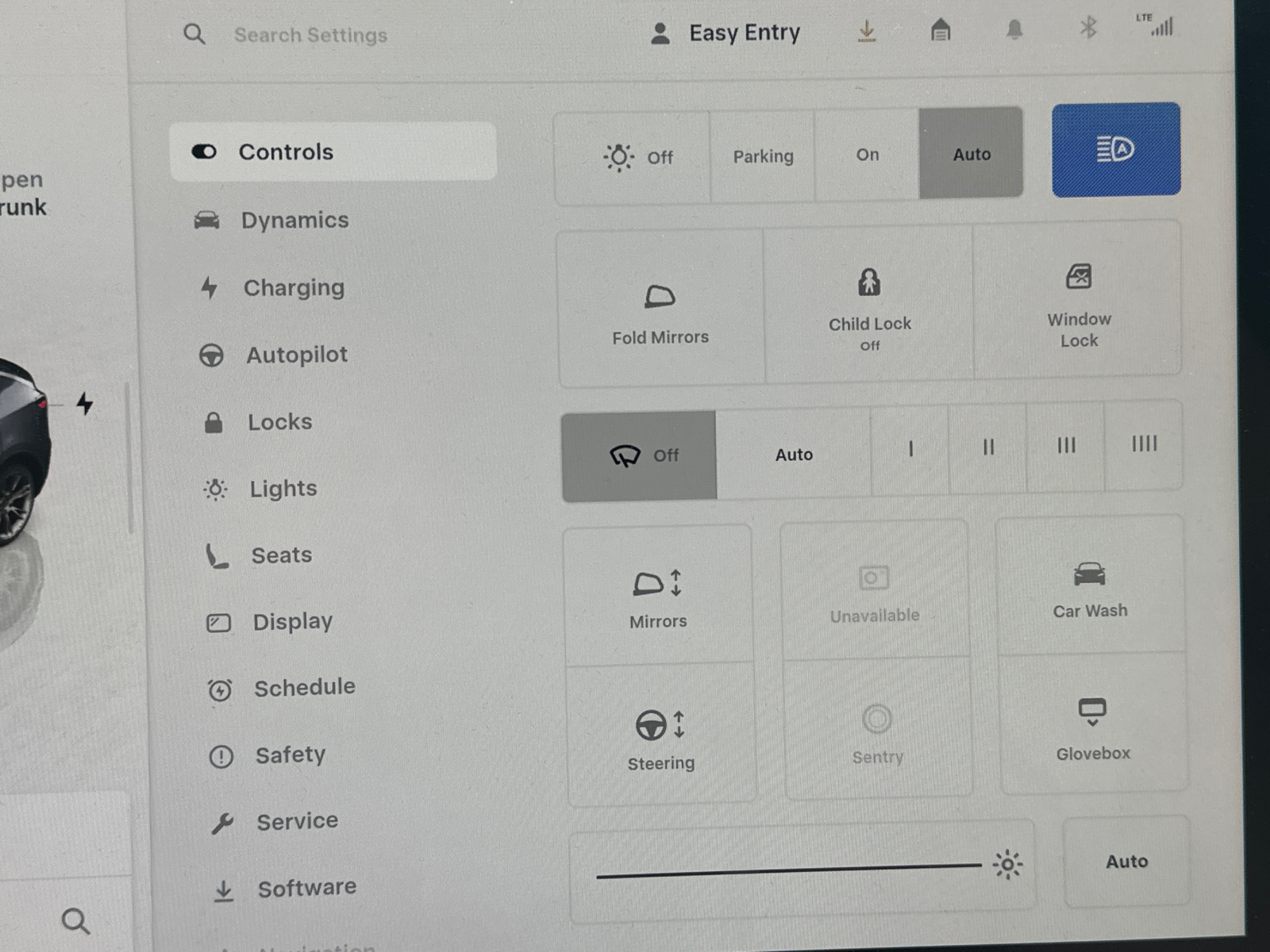Screen dimensions: 1270x952
Task: Open the Bluetooth status icon
Action: [1088, 29]
